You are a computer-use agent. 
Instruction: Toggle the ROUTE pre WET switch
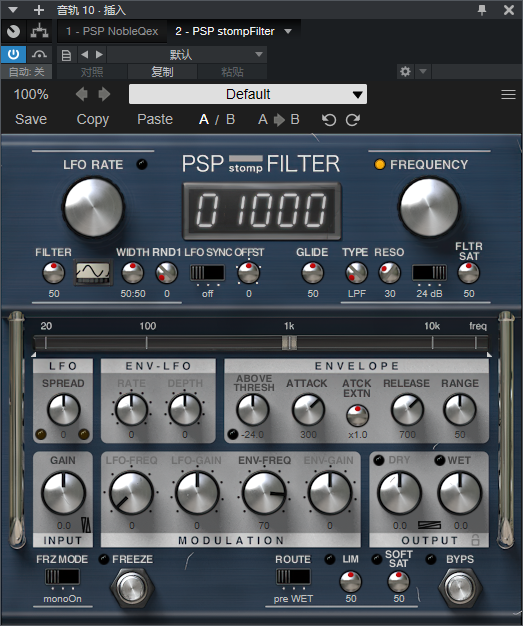coord(293,577)
